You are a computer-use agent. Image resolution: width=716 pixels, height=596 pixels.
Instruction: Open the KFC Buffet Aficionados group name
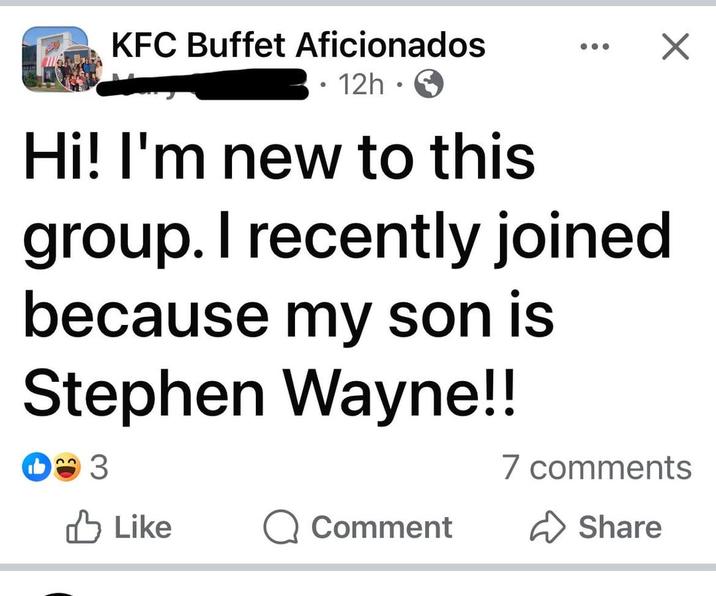pos(298,45)
